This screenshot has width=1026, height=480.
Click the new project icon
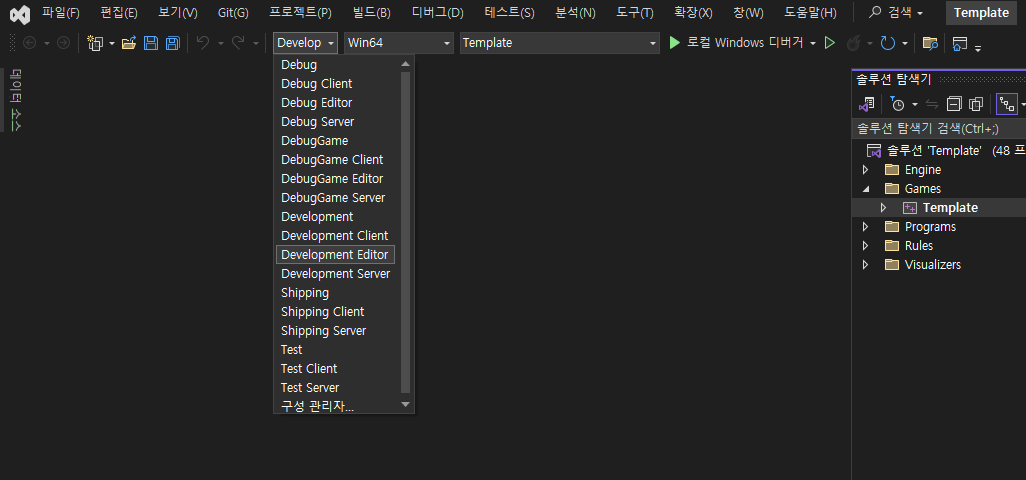click(96, 43)
